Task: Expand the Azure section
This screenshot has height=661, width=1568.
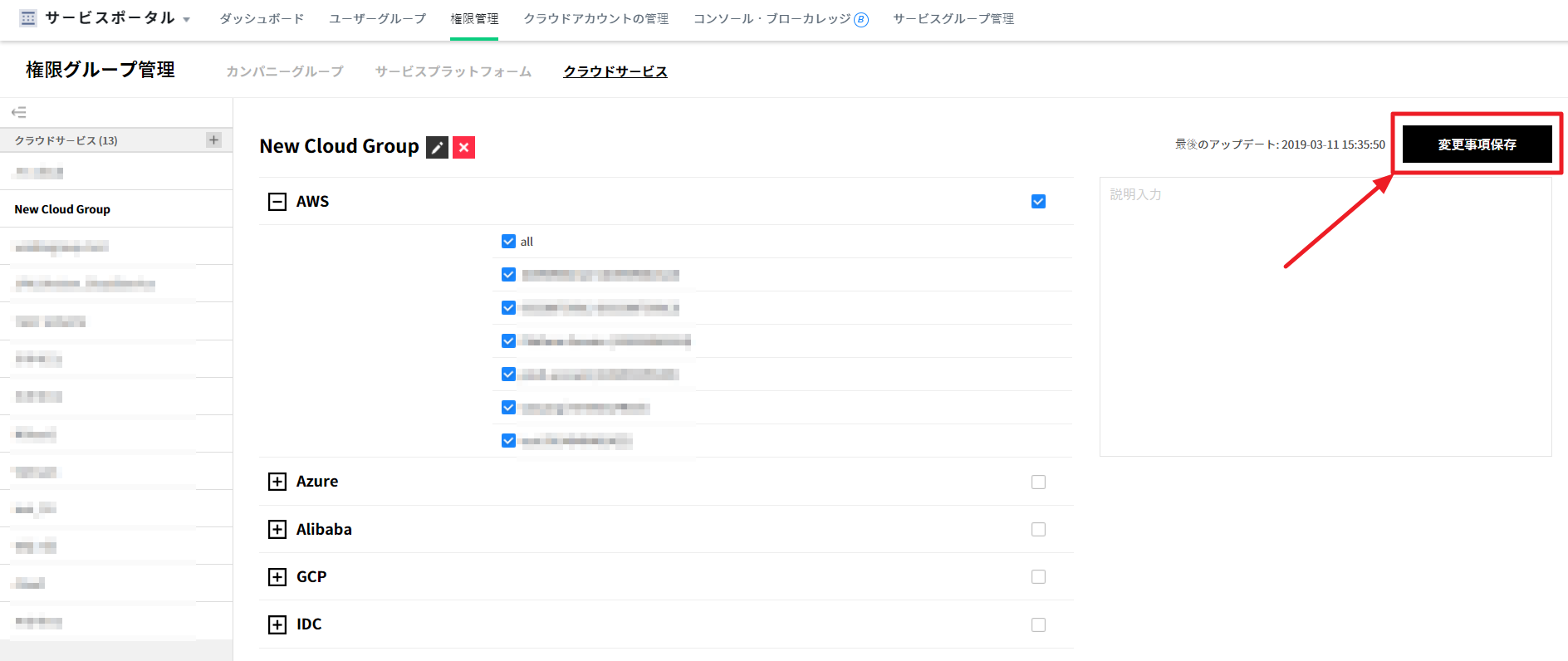Action: [x=277, y=482]
